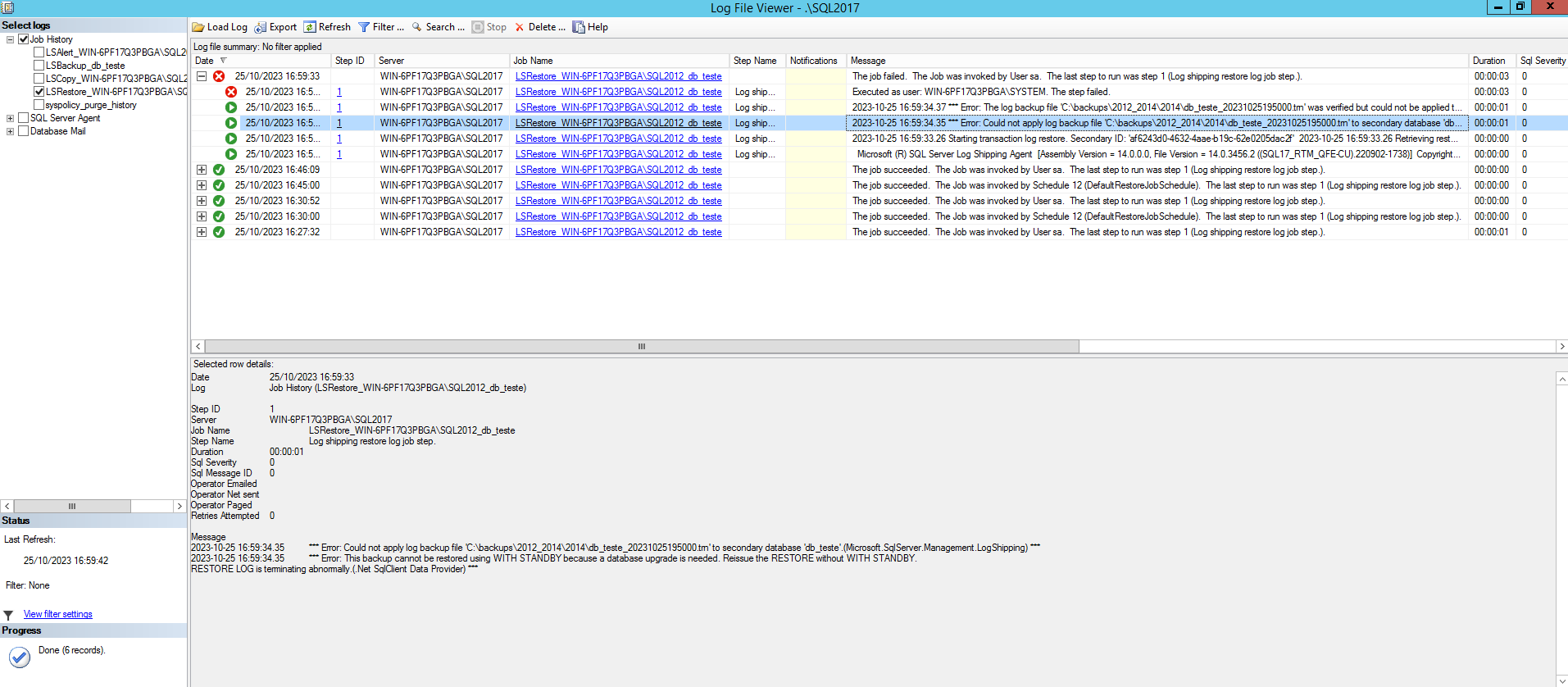Screen dimensions: 1568x687
Task: Uncheck the LSRestore_WIN-6PF17Q3PBGA checkbox
Action: tap(39, 92)
